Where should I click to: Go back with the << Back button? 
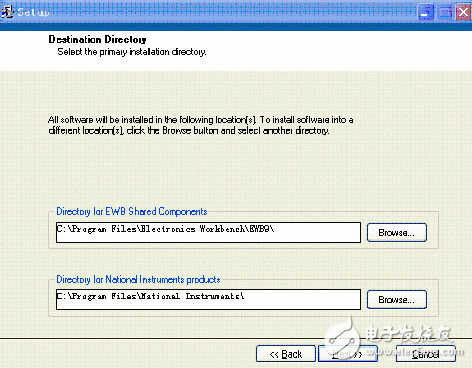[286, 354]
